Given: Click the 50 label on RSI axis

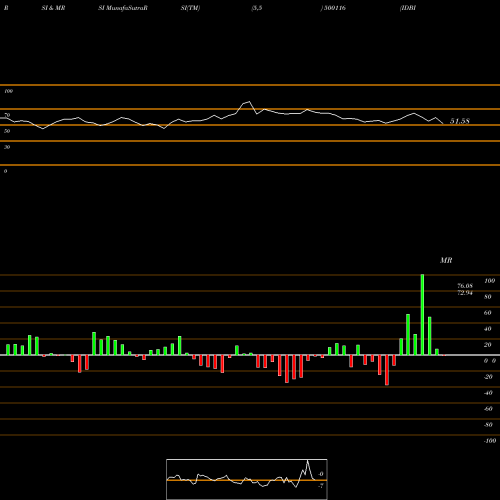Looking at the screenshot, I should coord(7,131).
